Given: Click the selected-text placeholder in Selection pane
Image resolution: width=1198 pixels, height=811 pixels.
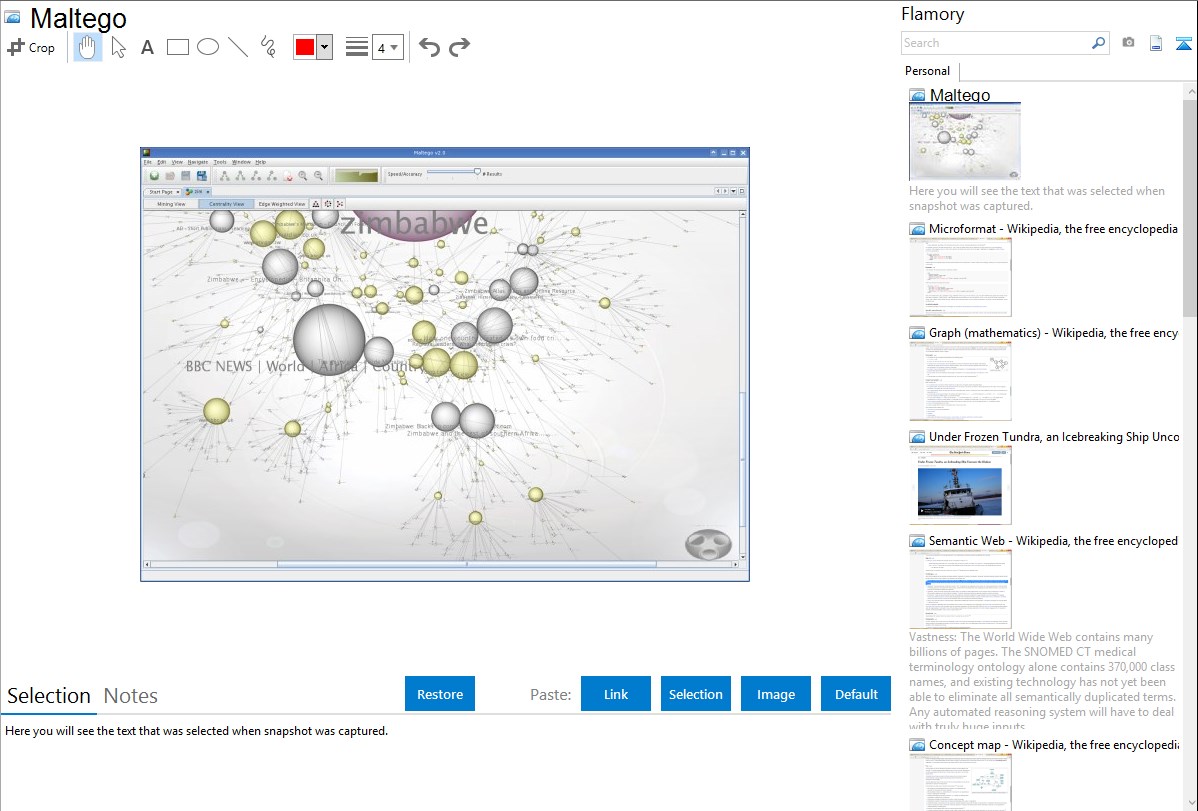Looking at the screenshot, I should pos(196,731).
